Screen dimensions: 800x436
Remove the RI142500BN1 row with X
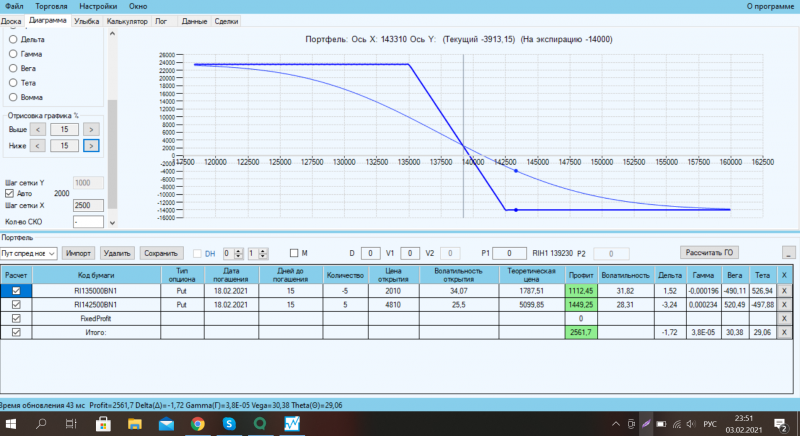tap(784, 304)
